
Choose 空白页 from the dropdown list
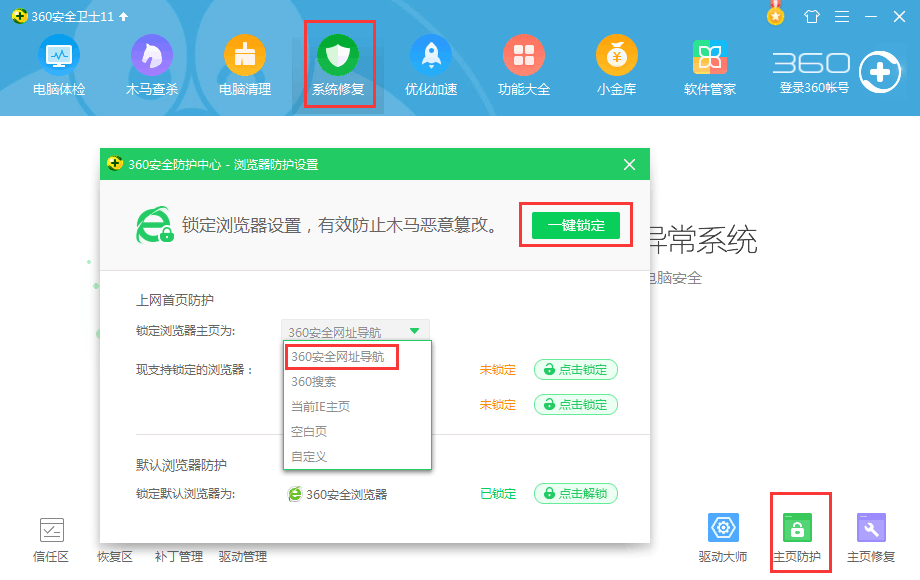point(309,432)
